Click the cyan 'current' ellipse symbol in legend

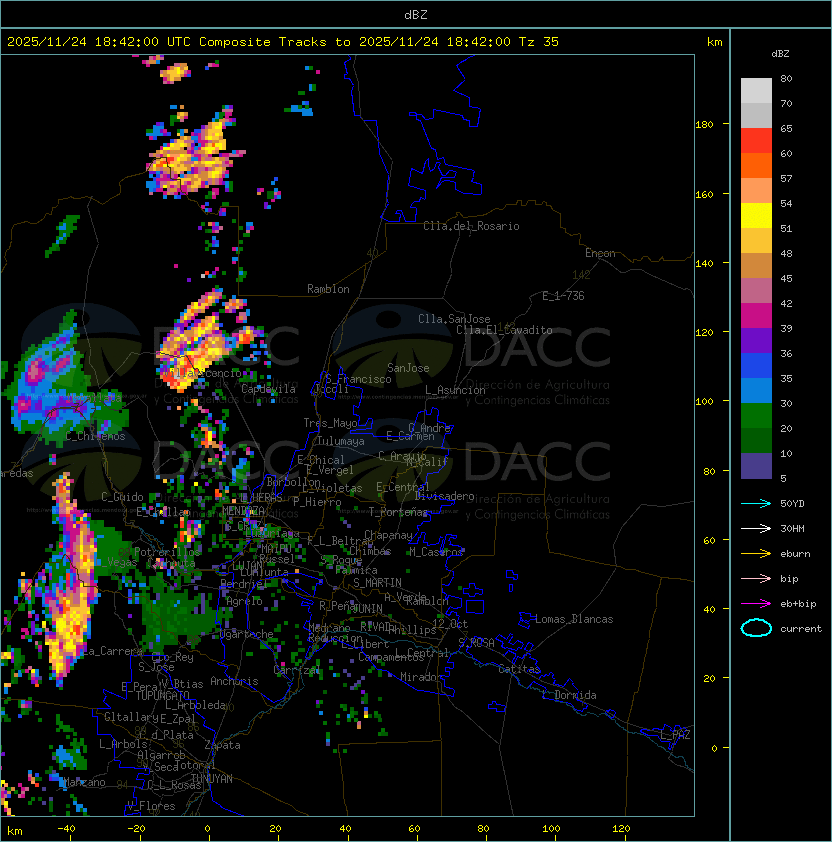point(756,628)
